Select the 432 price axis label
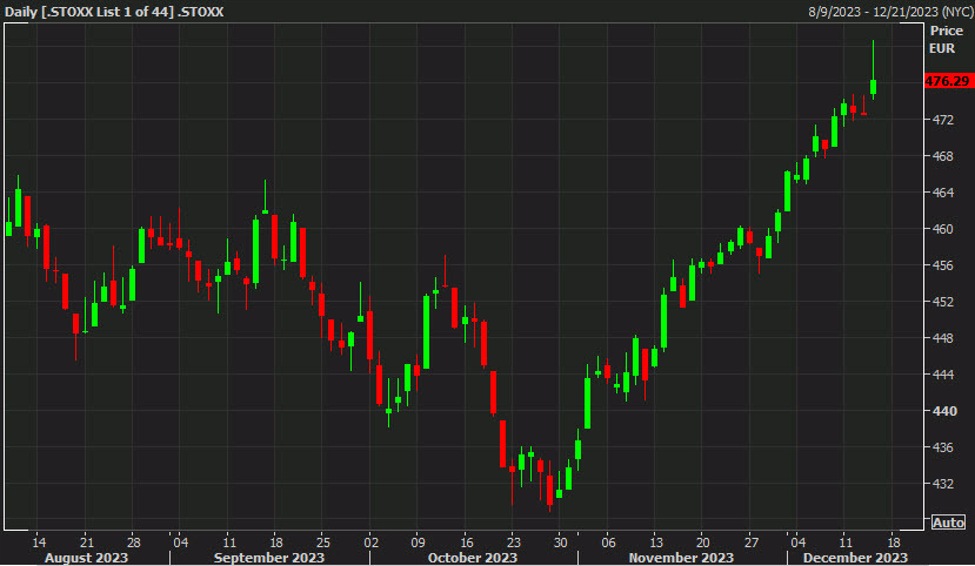Viewport: 975px width, 566px height. [943, 484]
